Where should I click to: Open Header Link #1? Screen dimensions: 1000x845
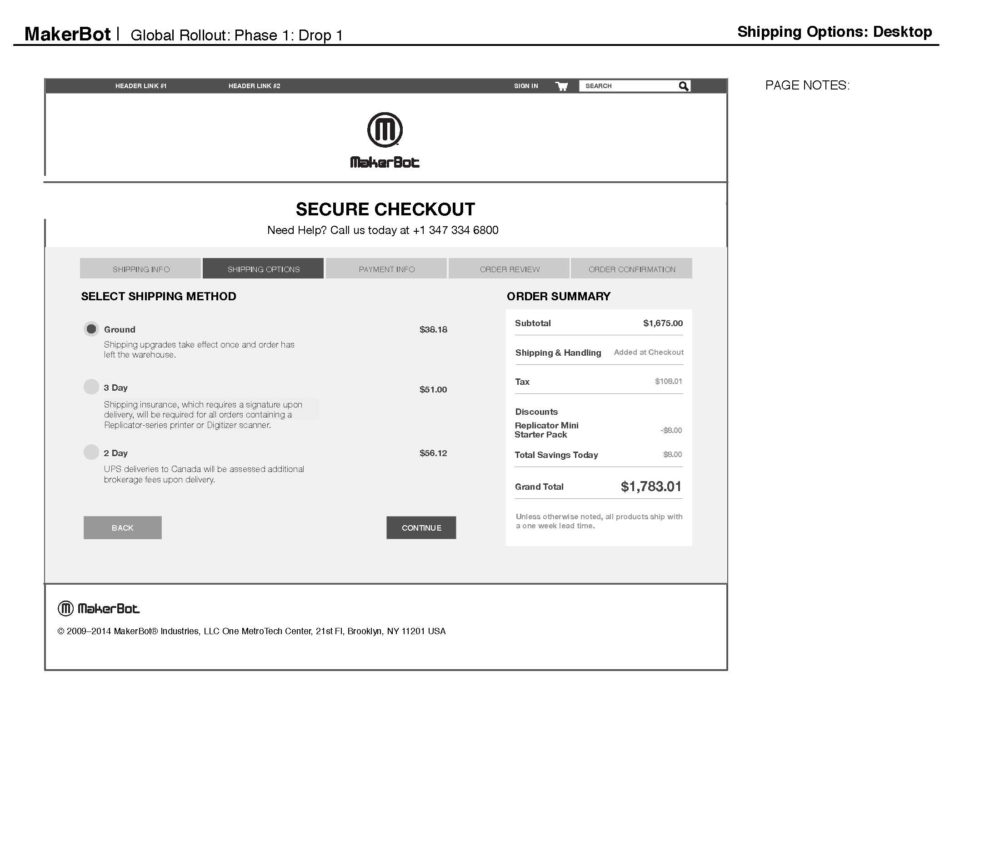141,86
